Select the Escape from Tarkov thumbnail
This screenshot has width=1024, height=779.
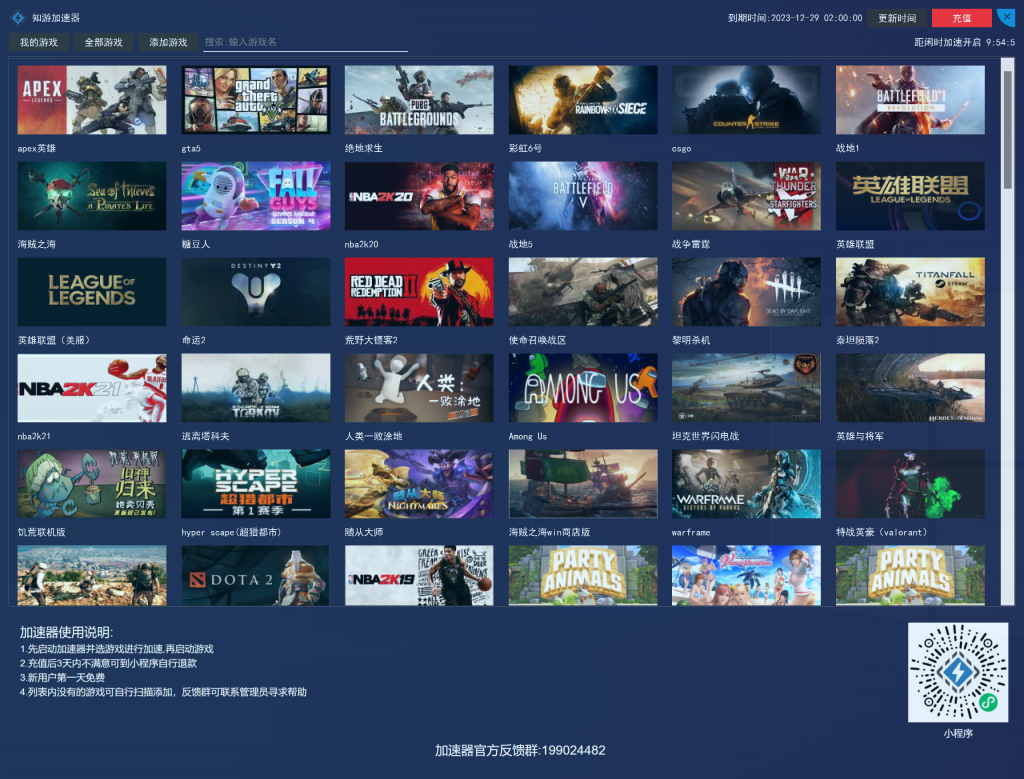255,388
